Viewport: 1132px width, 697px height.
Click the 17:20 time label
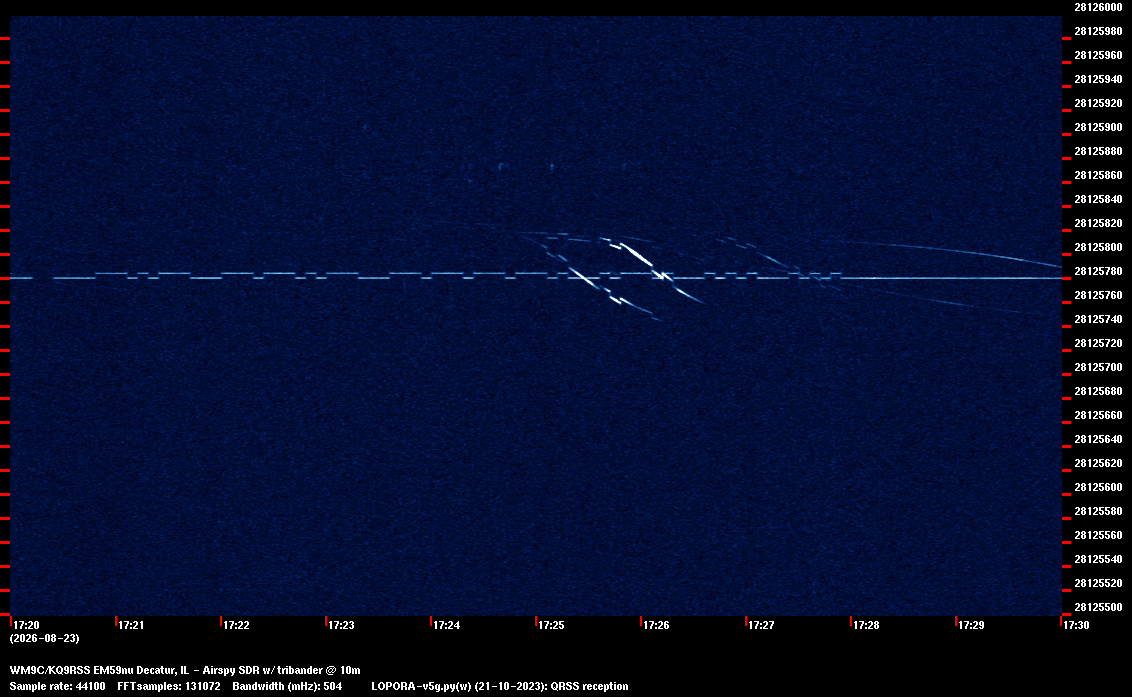click(x=27, y=625)
